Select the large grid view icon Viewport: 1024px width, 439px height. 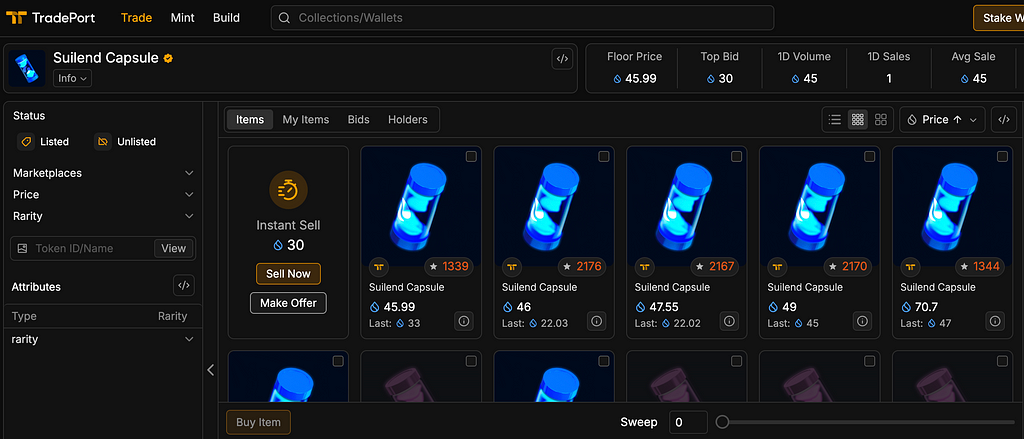tap(881, 120)
